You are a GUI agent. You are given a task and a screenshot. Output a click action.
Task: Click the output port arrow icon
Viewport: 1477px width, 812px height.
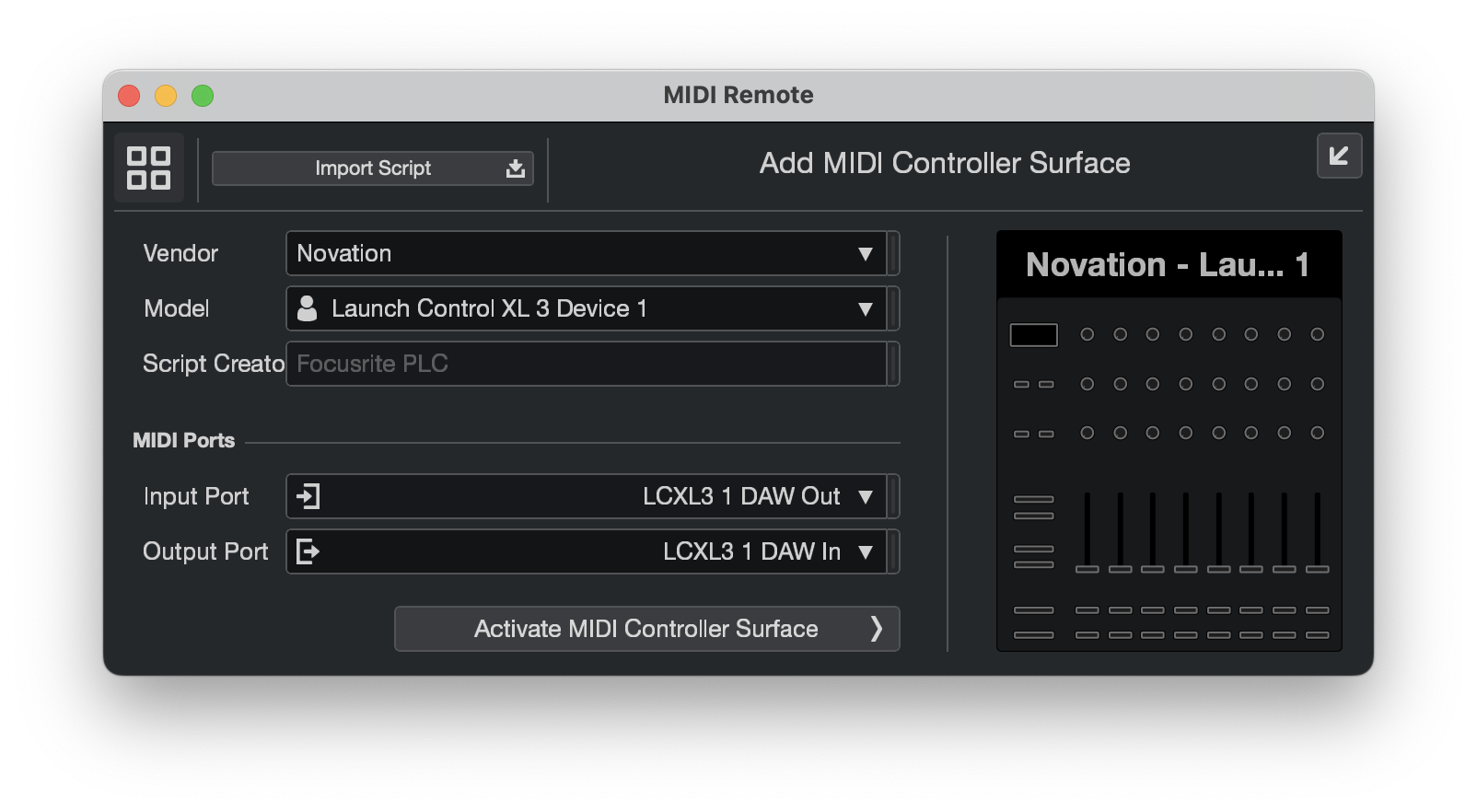(x=308, y=551)
